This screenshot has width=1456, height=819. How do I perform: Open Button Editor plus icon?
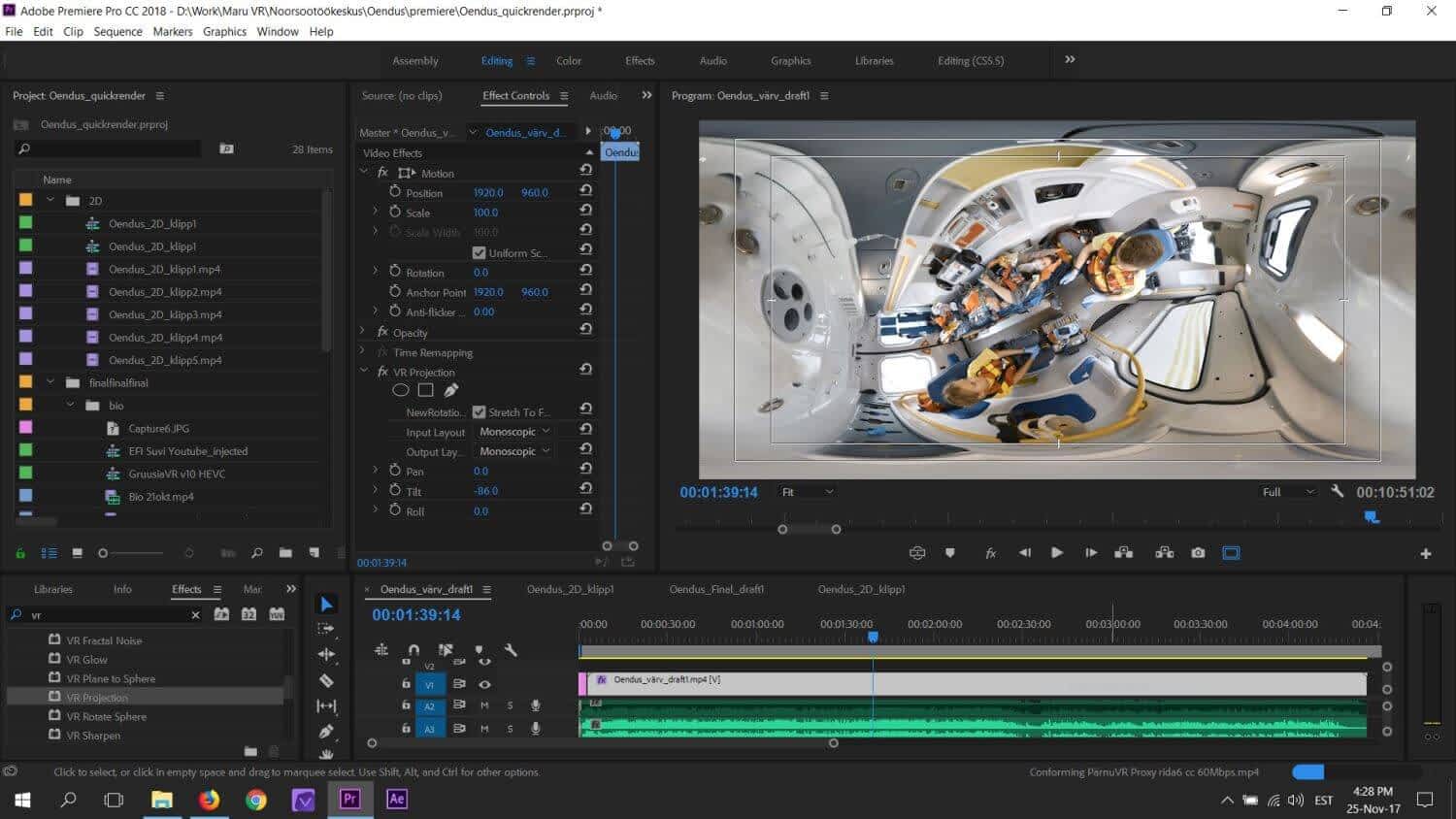pyautogui.click(x=1425, y=553)
